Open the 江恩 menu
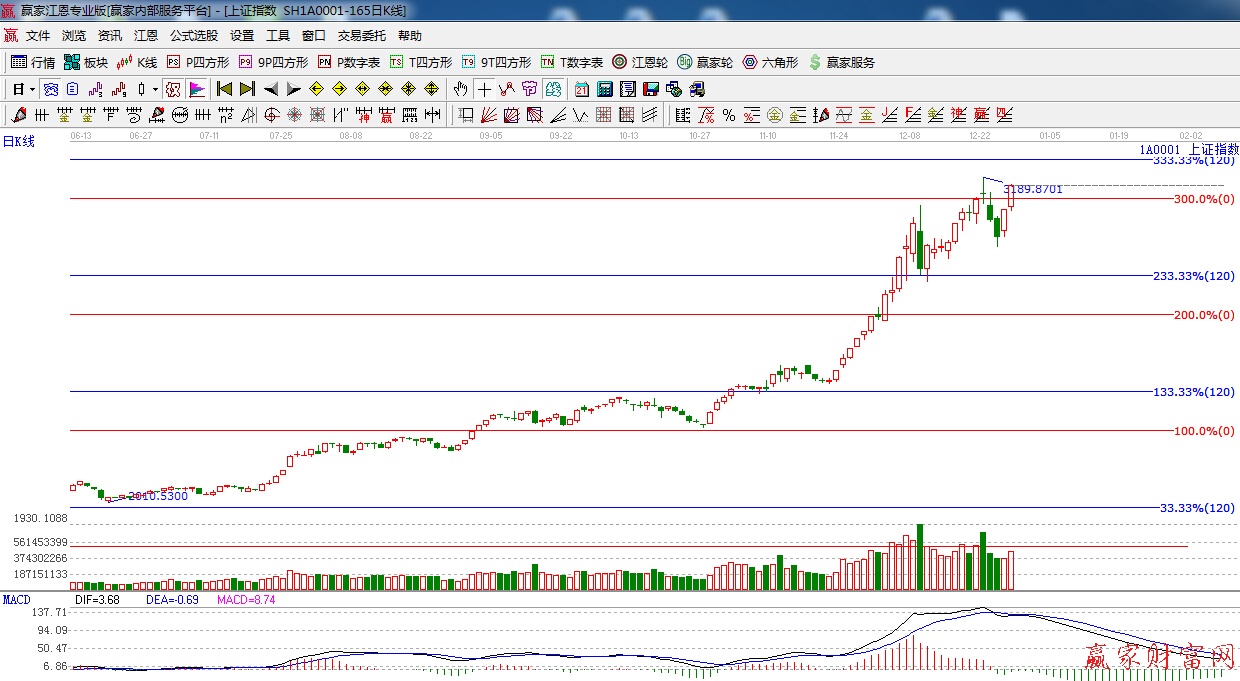 click(x=146, y=36)
